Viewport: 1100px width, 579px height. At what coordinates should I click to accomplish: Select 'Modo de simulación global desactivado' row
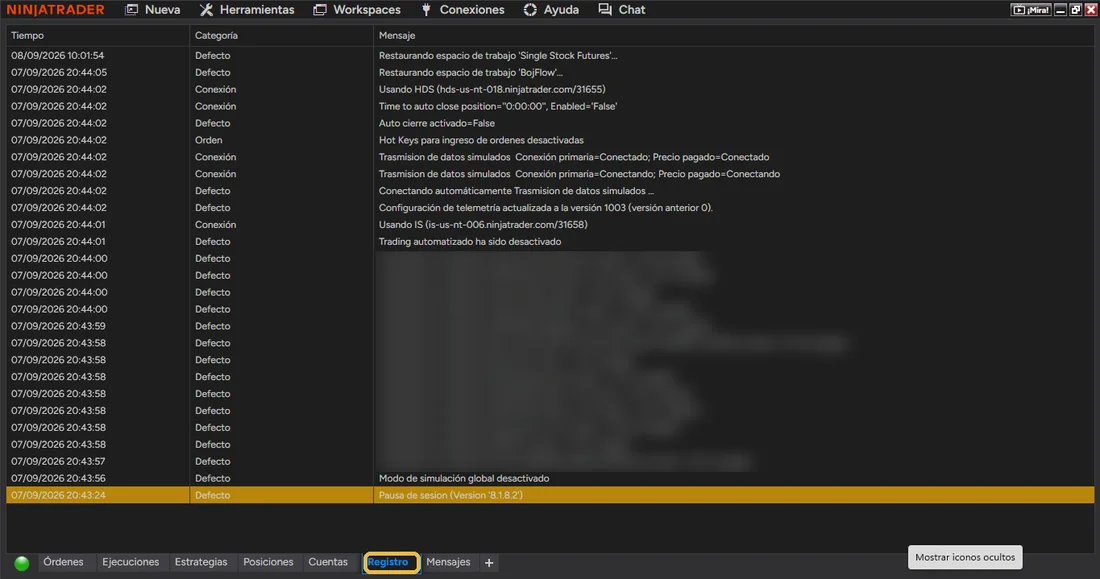point(550,479)
